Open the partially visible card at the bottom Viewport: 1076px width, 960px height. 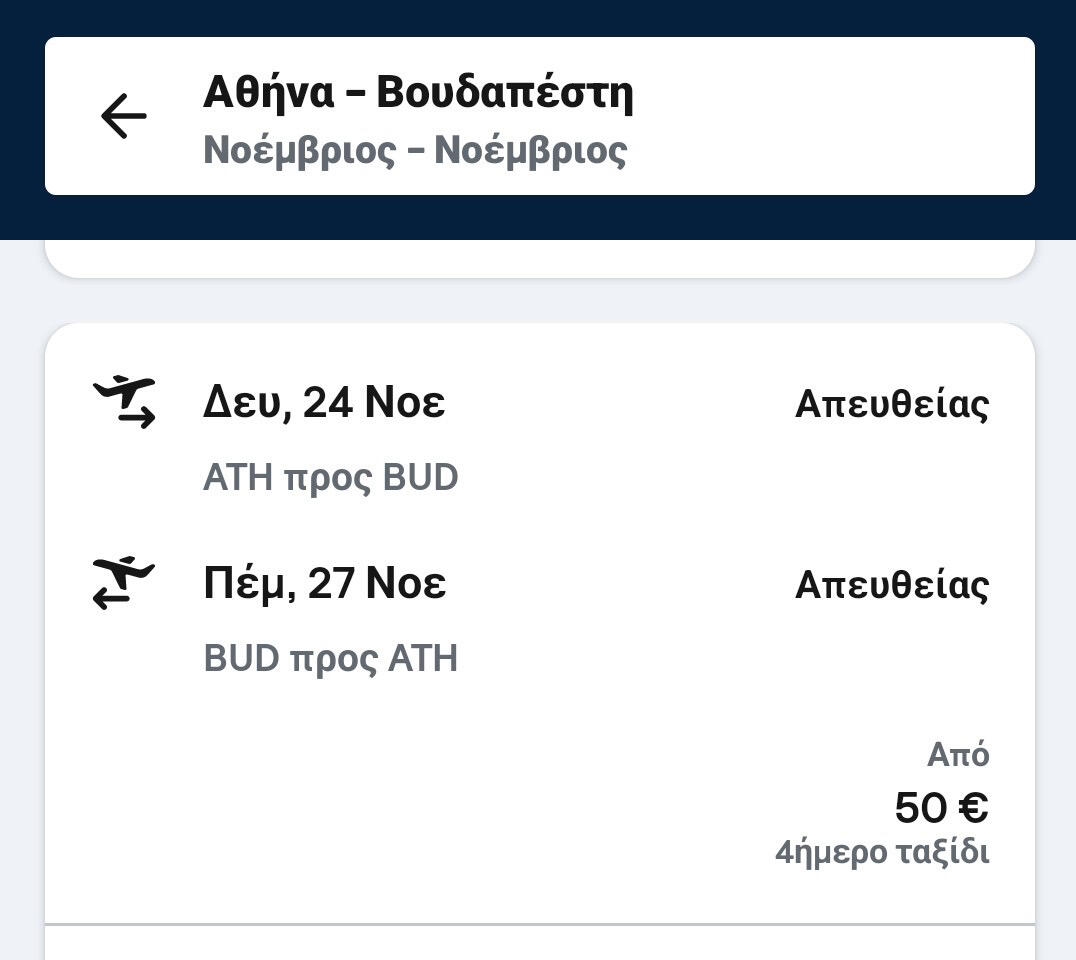pyautogui.click(x=540, y=944)
